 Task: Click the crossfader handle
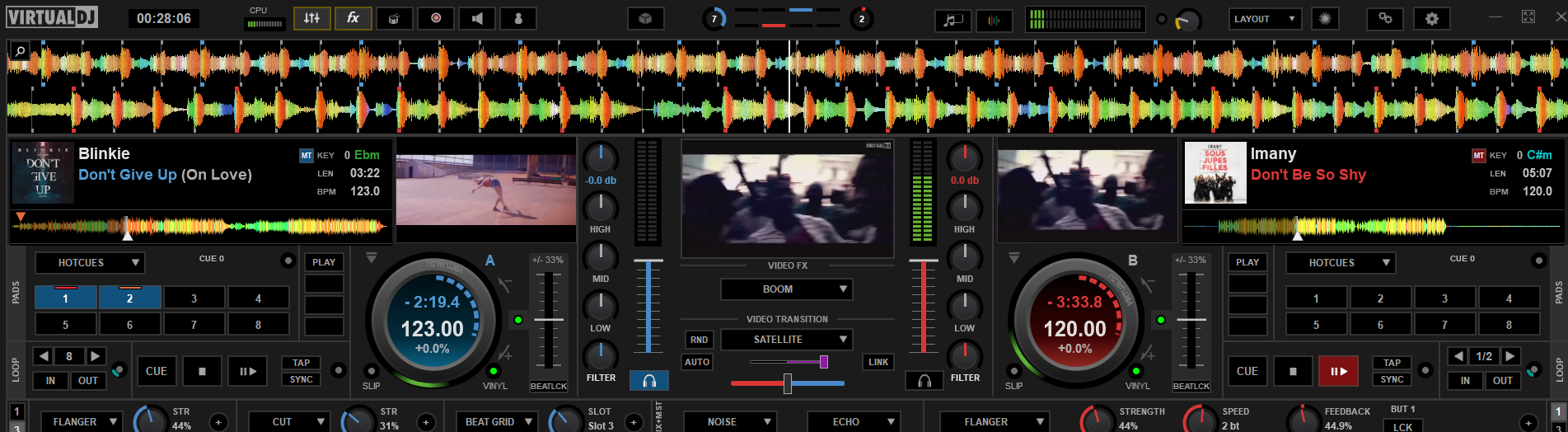[788, 383]
